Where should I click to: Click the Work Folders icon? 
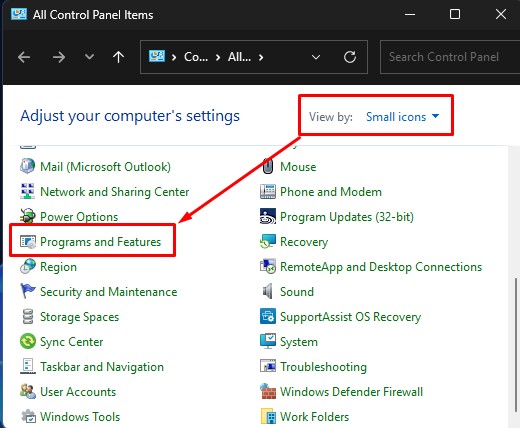(268, 416)
